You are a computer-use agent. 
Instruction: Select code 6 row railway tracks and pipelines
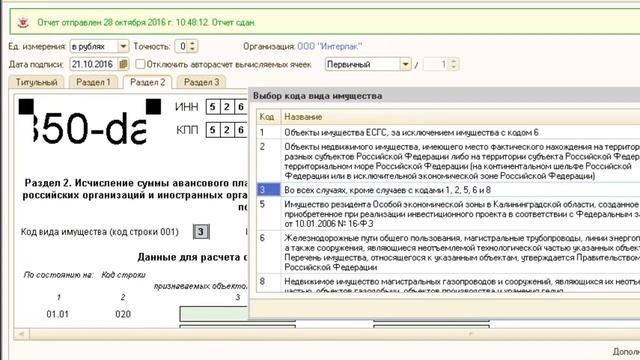[x=448, y=252]
